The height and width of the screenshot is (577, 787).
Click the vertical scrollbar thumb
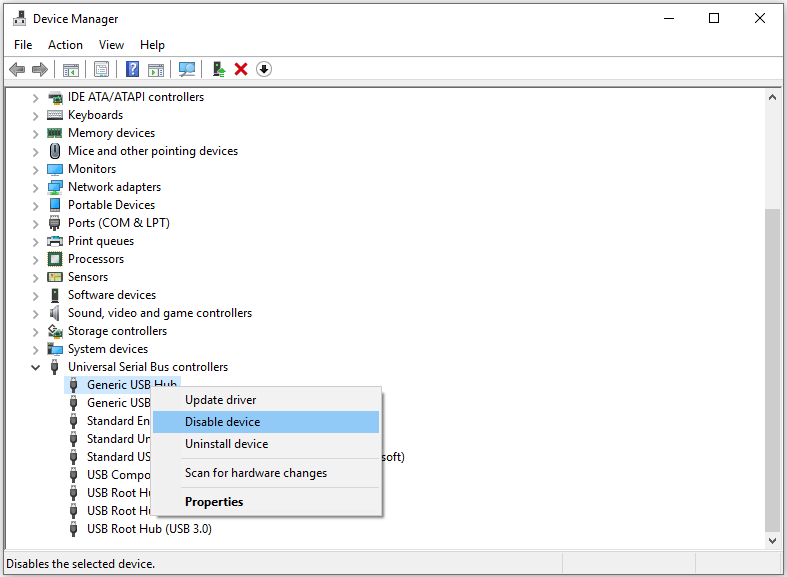(772, 370)
